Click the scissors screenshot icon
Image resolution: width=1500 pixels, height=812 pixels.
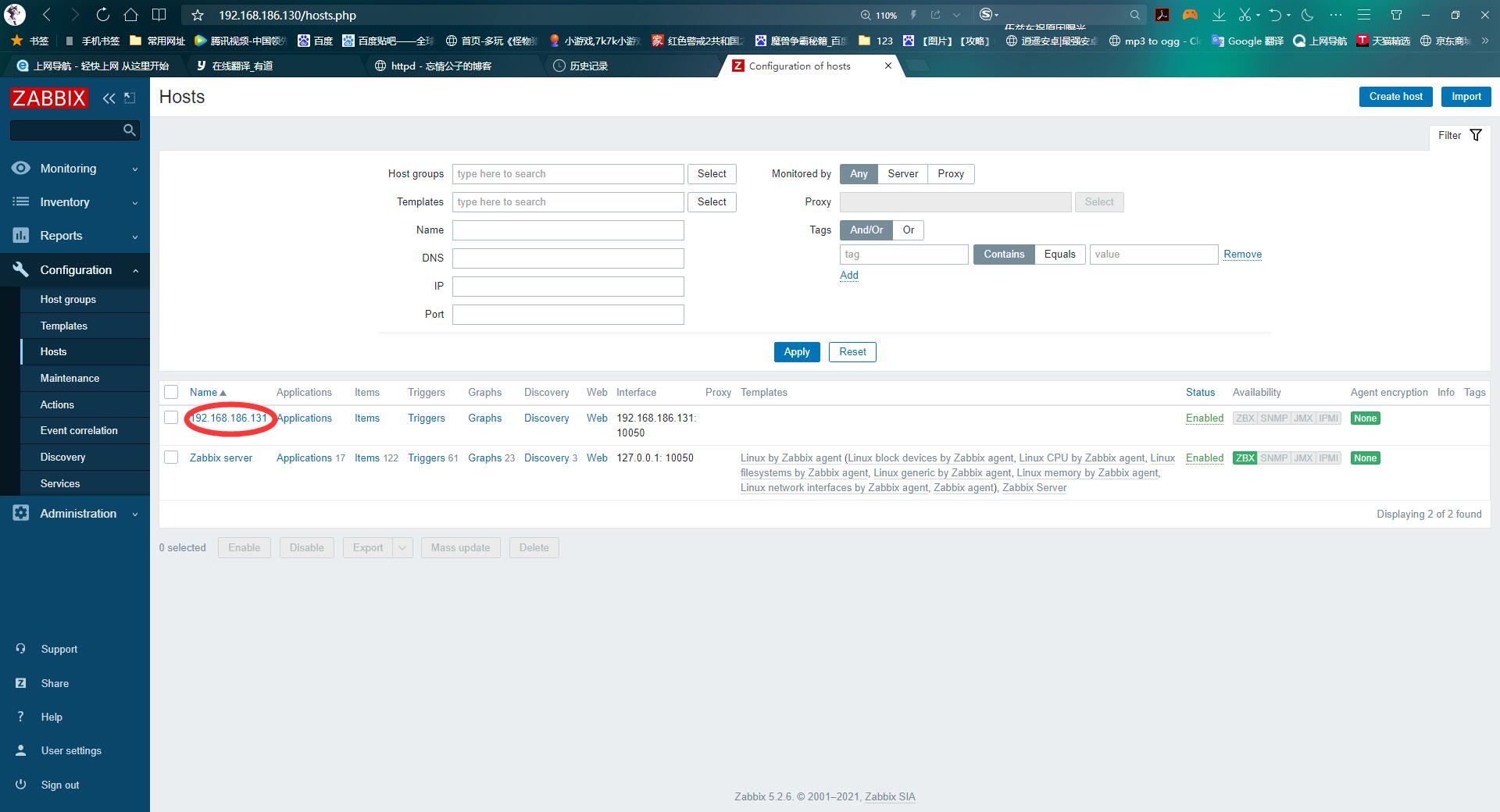[x=1245, y=15]
